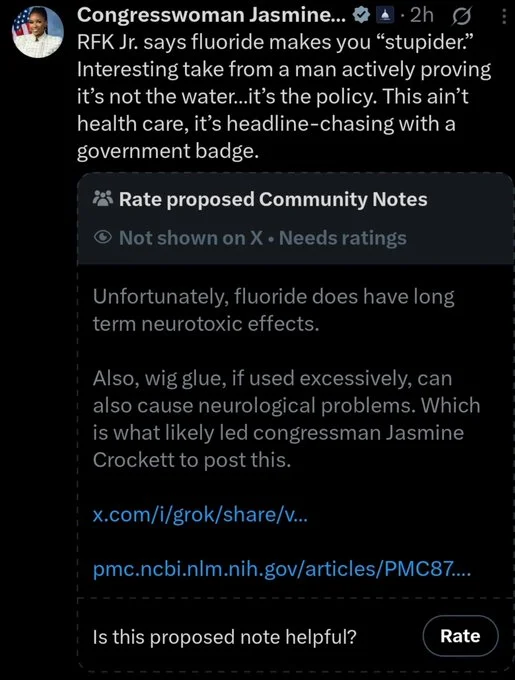Click the blue verified checkmark badge

coord(362,15)
